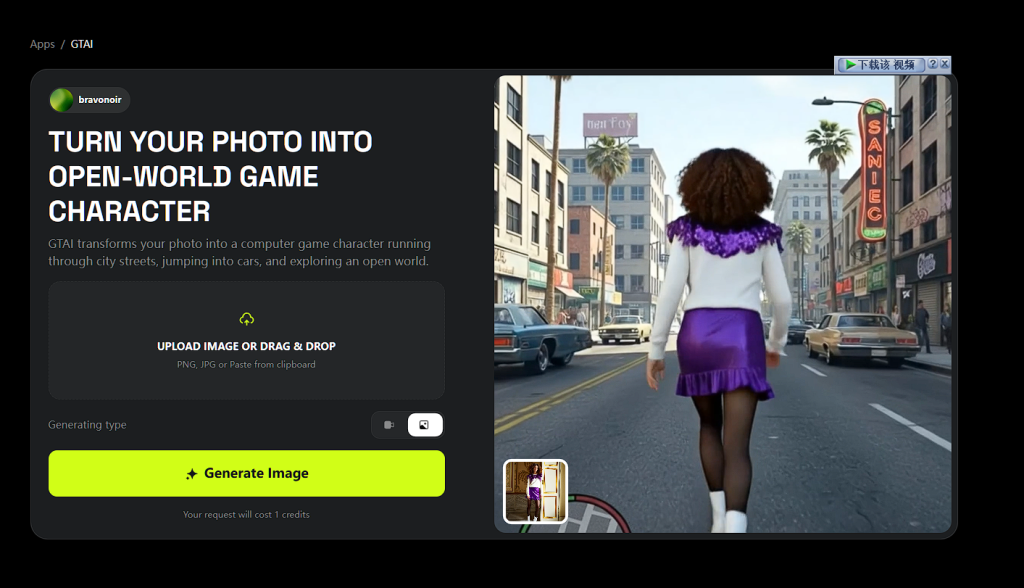Screen dimensions: 1024x588
Task: Select the 'TURN YOUR PHOTO INTO' headline
Action: pyautogui.click(x=210, y=142)
